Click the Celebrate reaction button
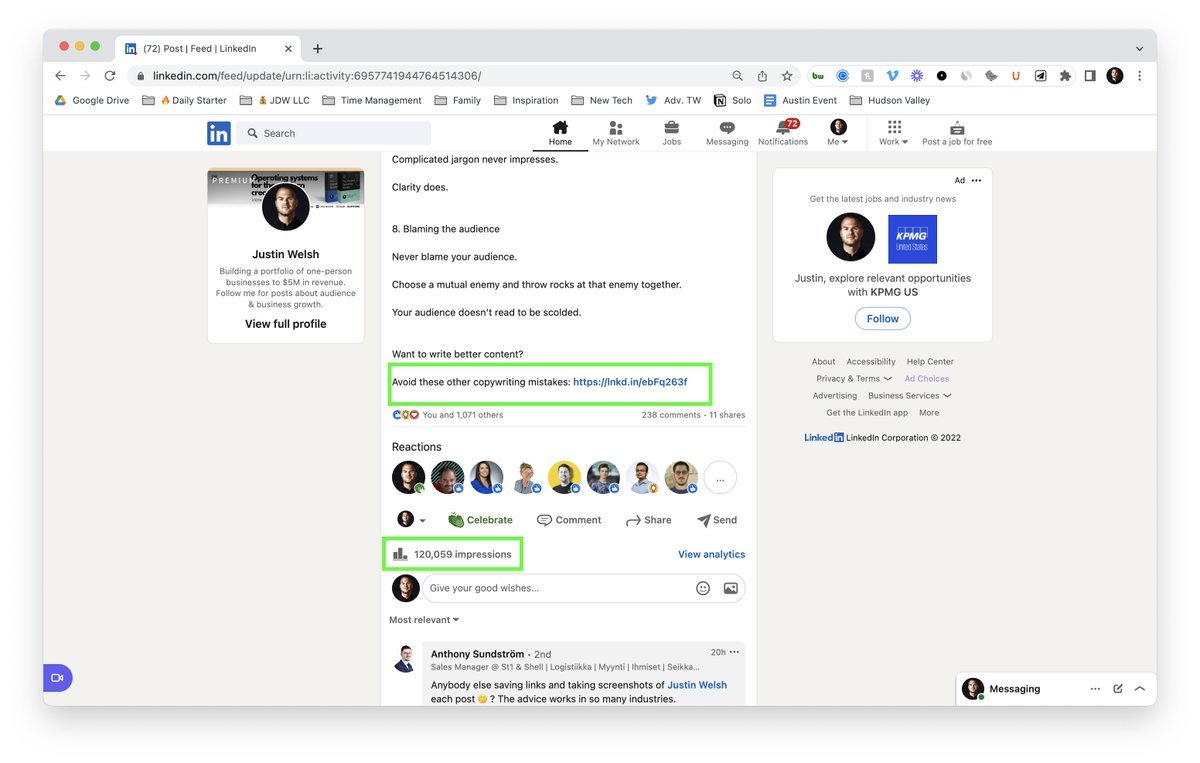This screenshot has height=763, width=1200. coord(480,520)
